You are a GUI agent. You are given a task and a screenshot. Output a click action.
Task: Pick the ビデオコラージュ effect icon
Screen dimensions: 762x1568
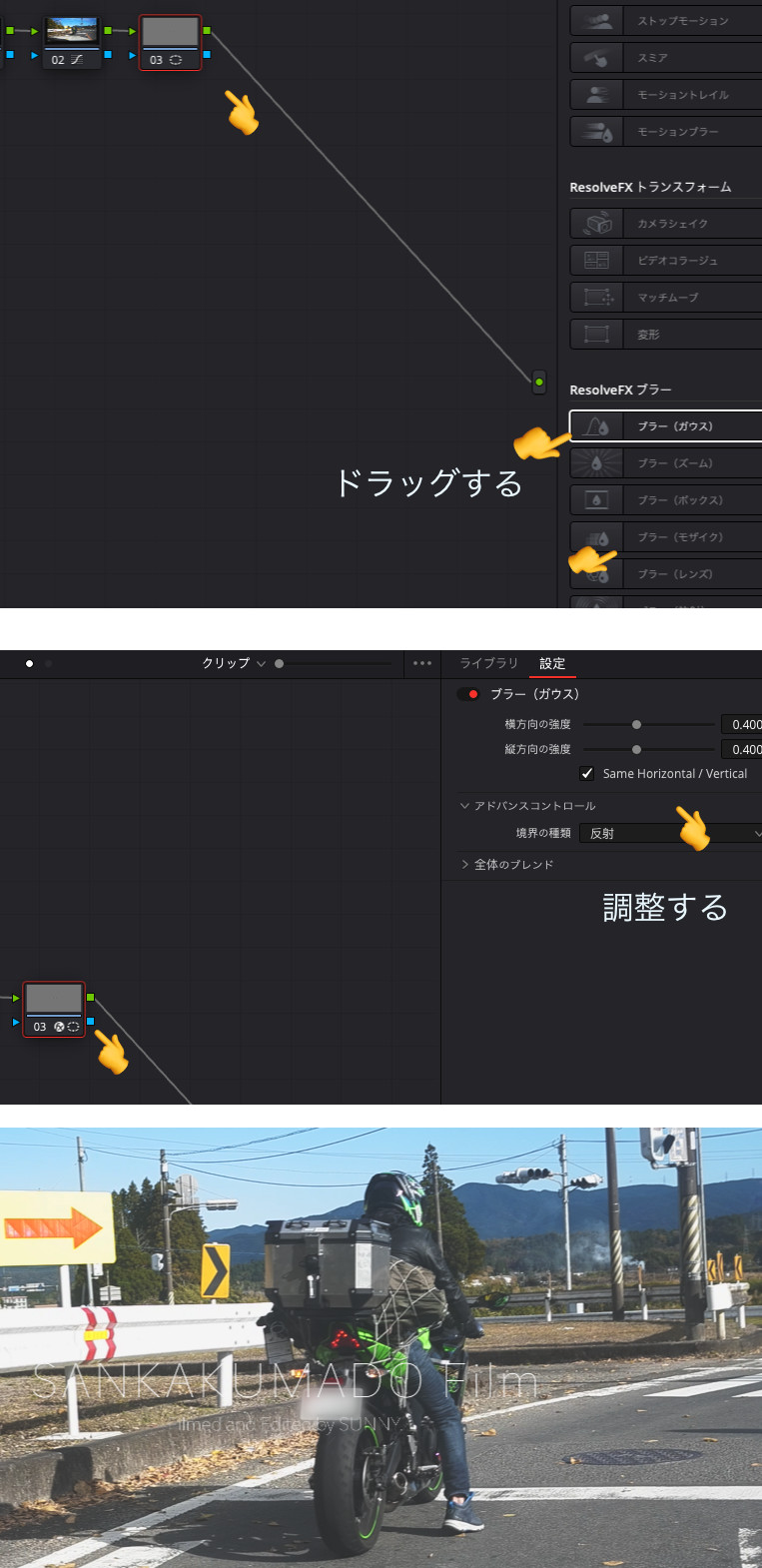[x=597, y=261]
